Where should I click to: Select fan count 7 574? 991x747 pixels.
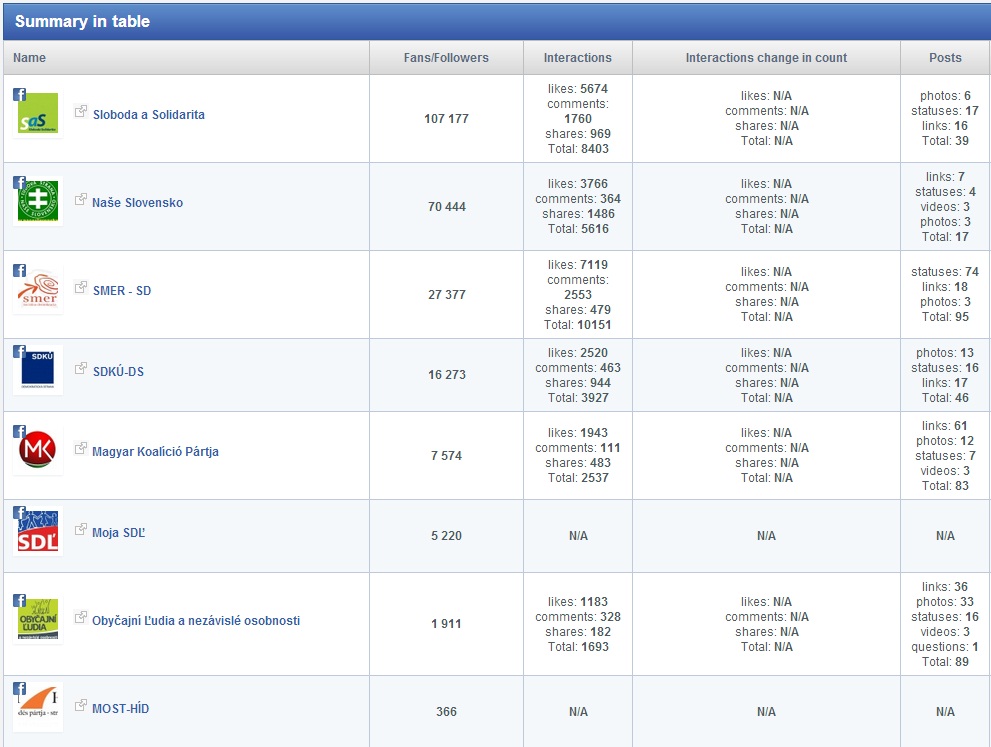click(x=446, y=455)
